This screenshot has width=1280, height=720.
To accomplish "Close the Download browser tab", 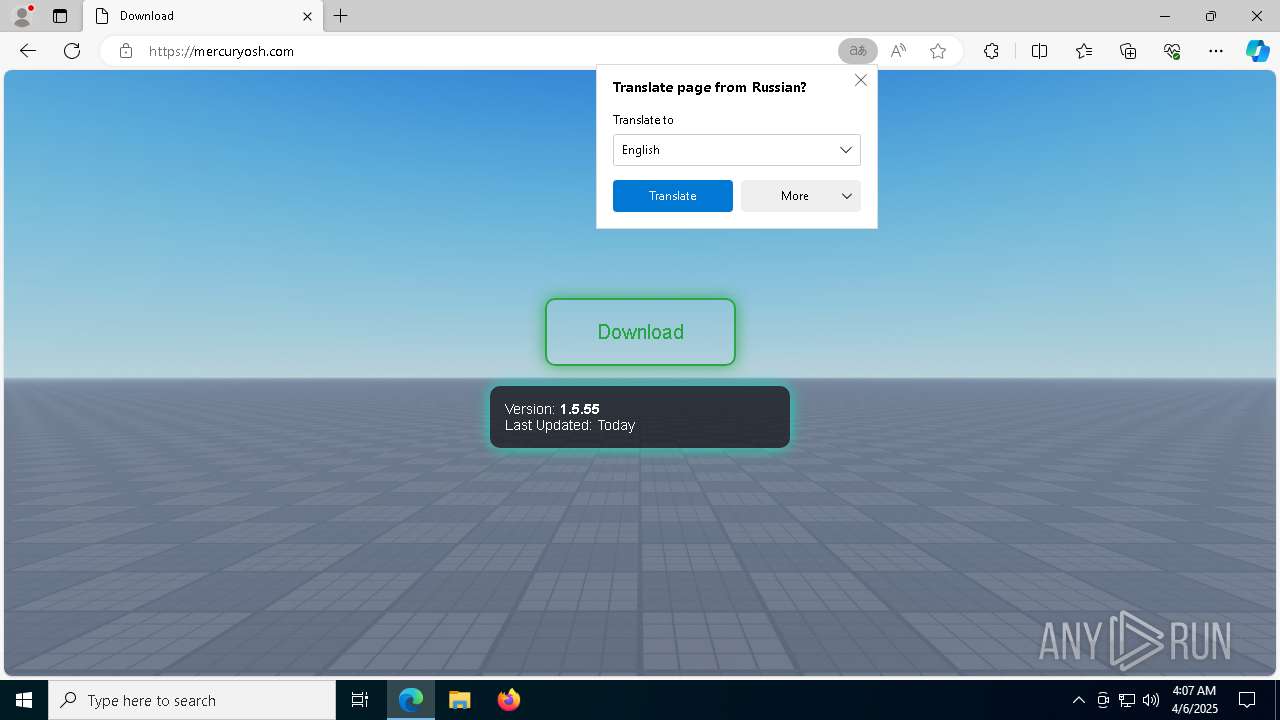I will coord(308,16).
